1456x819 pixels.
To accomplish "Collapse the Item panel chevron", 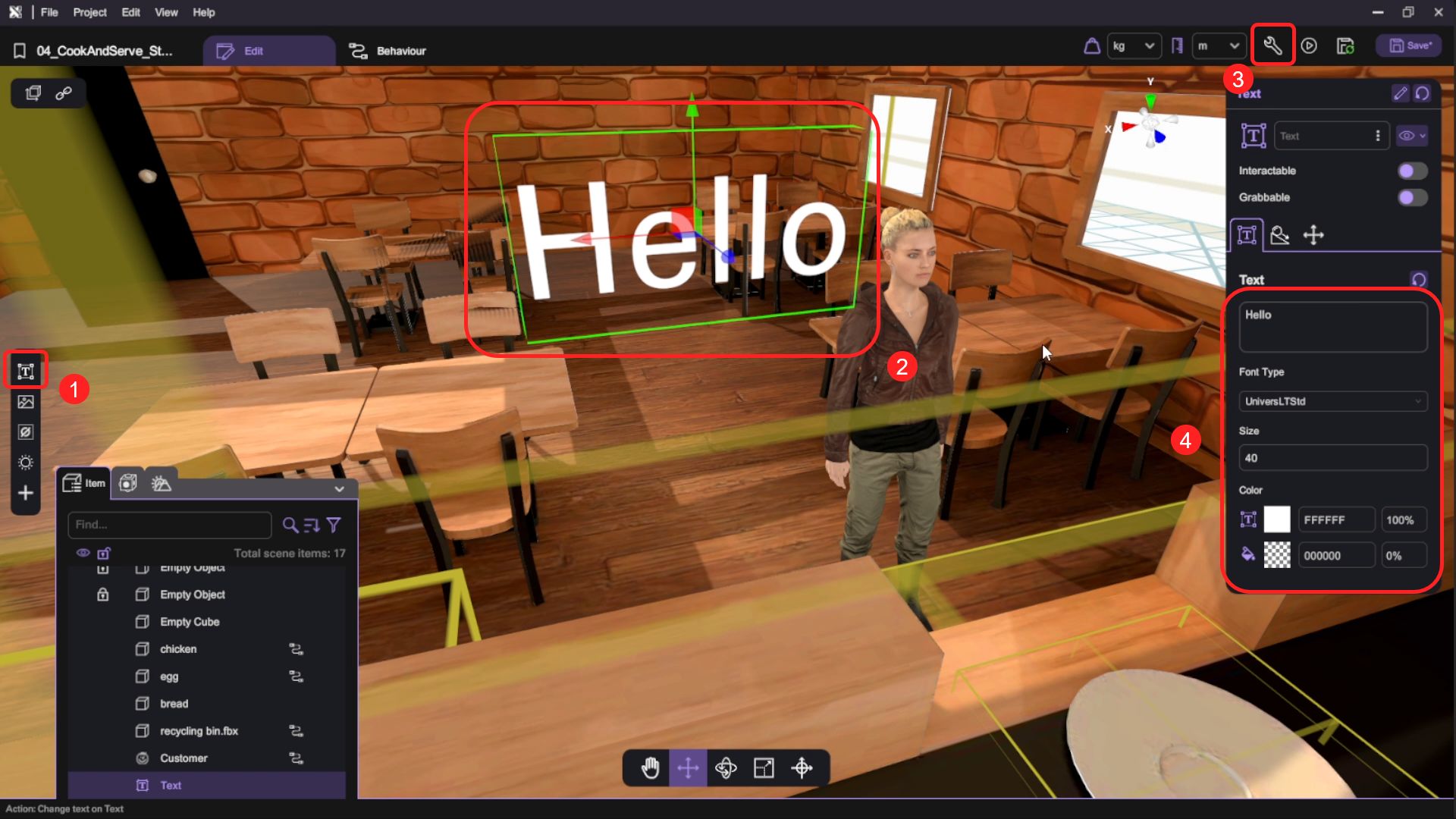I will coord(339,488).
